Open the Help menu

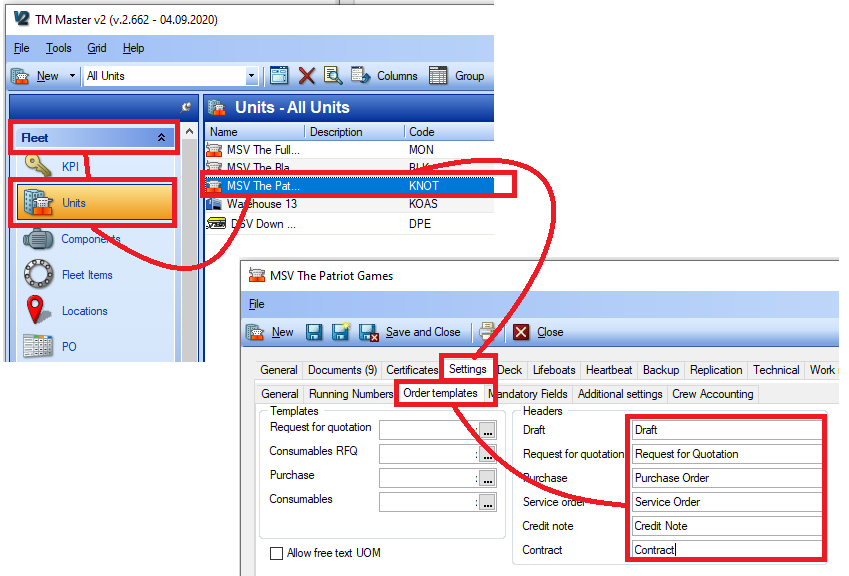pyautogui.click(x=133, y=48)
